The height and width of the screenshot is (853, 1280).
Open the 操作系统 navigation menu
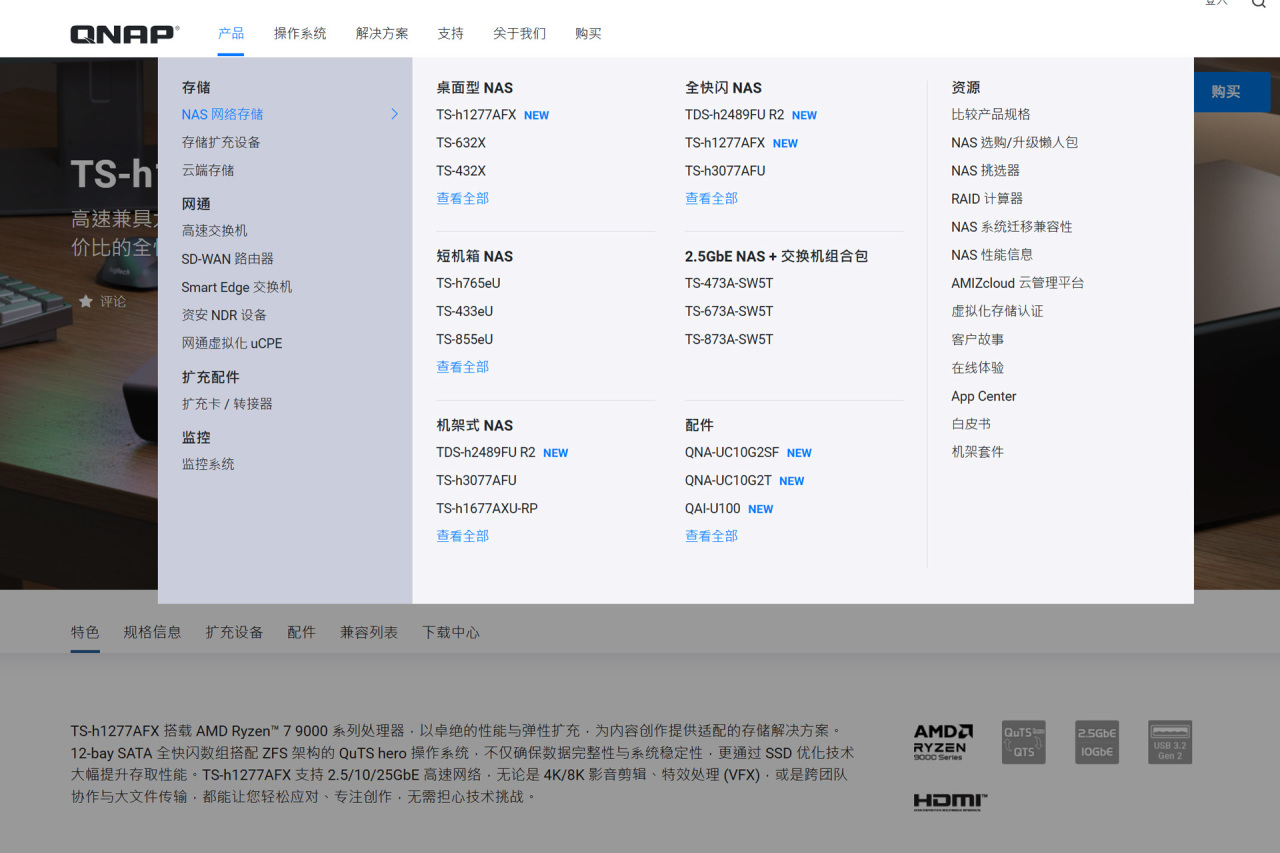[300, 33]
